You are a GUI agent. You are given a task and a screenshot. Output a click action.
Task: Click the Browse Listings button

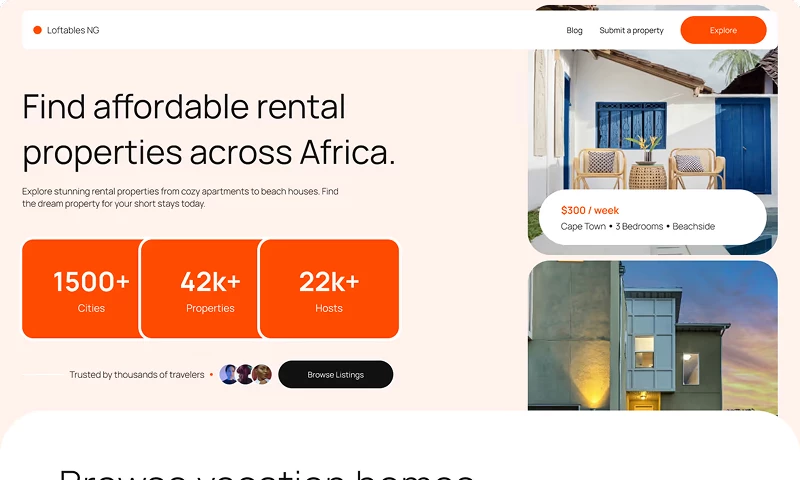[335, 375]
